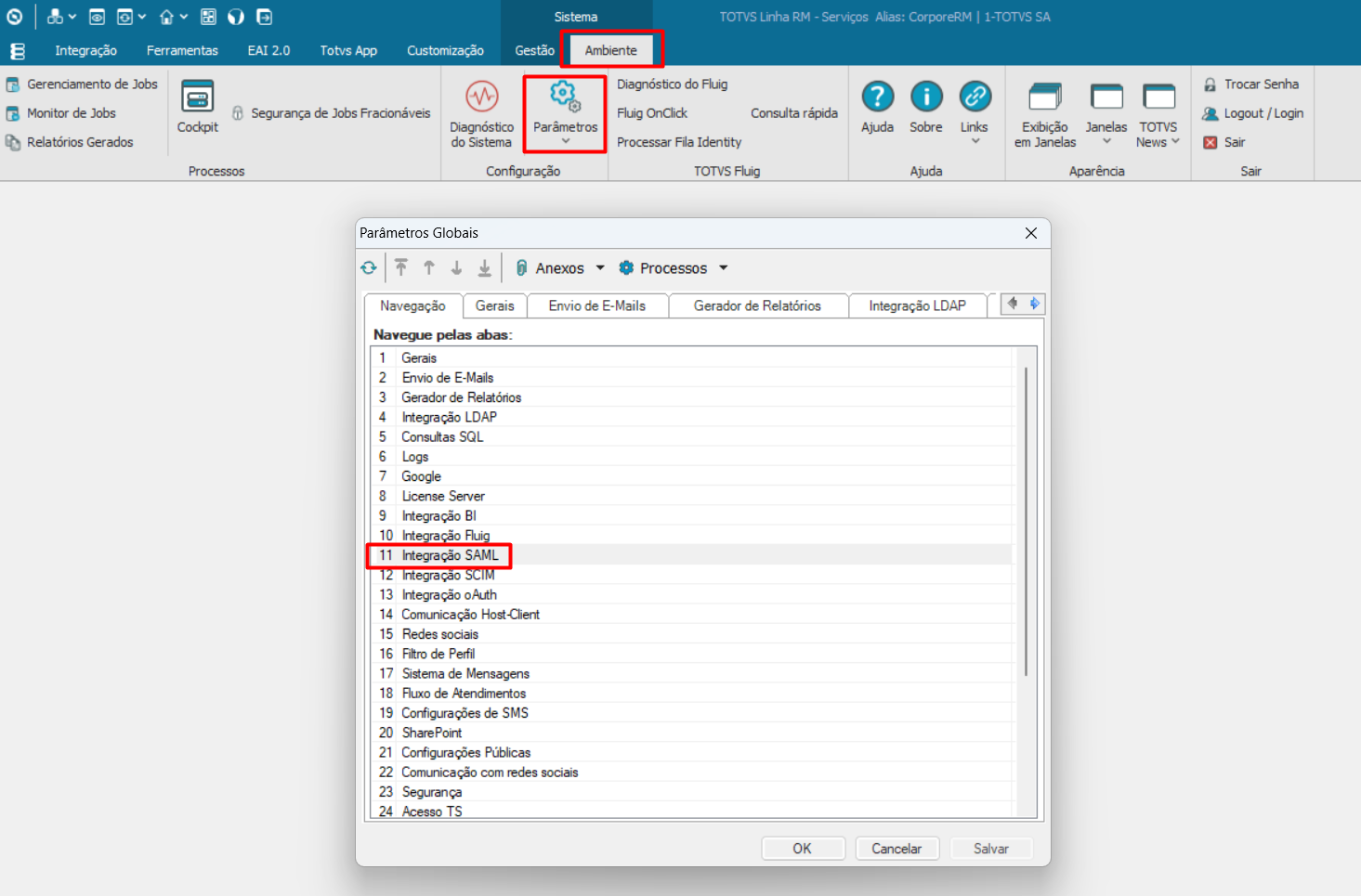
Task: Open Relatórios Gerados
Action: (70, 142)
